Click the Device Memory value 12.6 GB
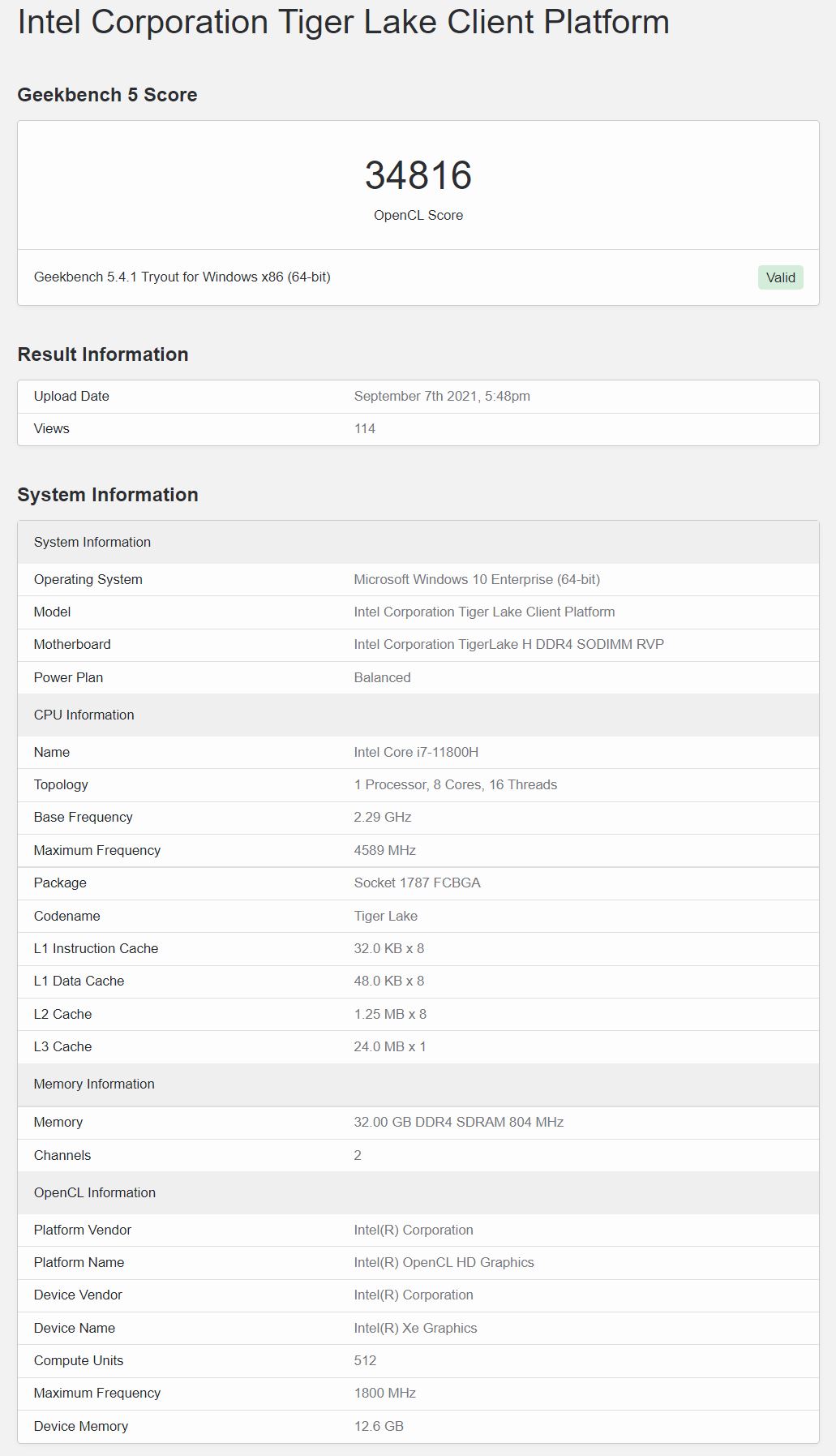 click(379, 1426)
